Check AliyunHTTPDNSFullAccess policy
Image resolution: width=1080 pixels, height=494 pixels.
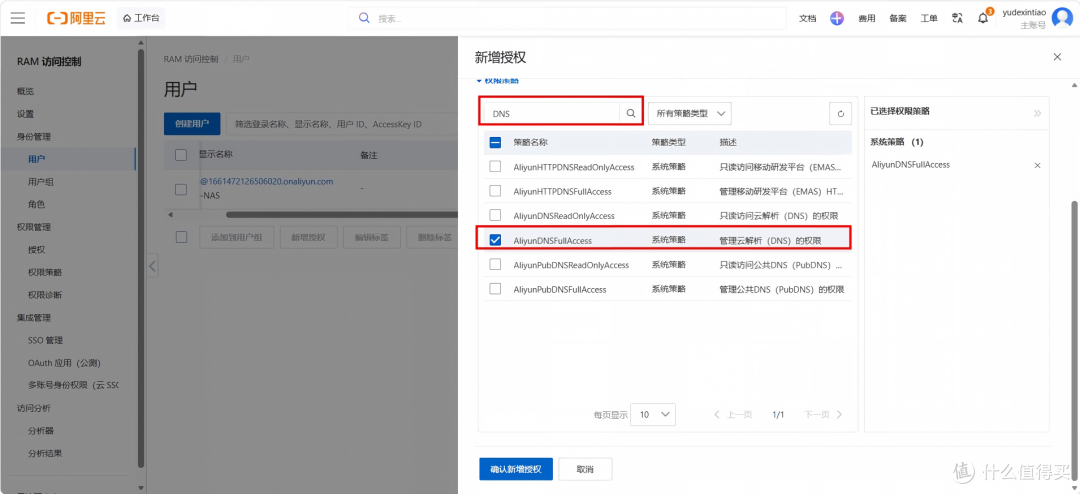point(495,191)
